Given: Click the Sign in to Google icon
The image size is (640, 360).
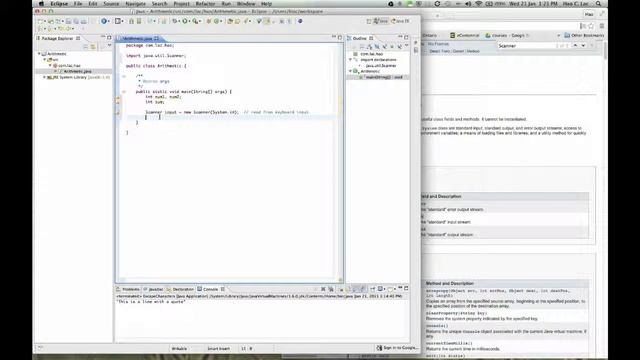Looking at the screenshot, I should tap(379, 348).
